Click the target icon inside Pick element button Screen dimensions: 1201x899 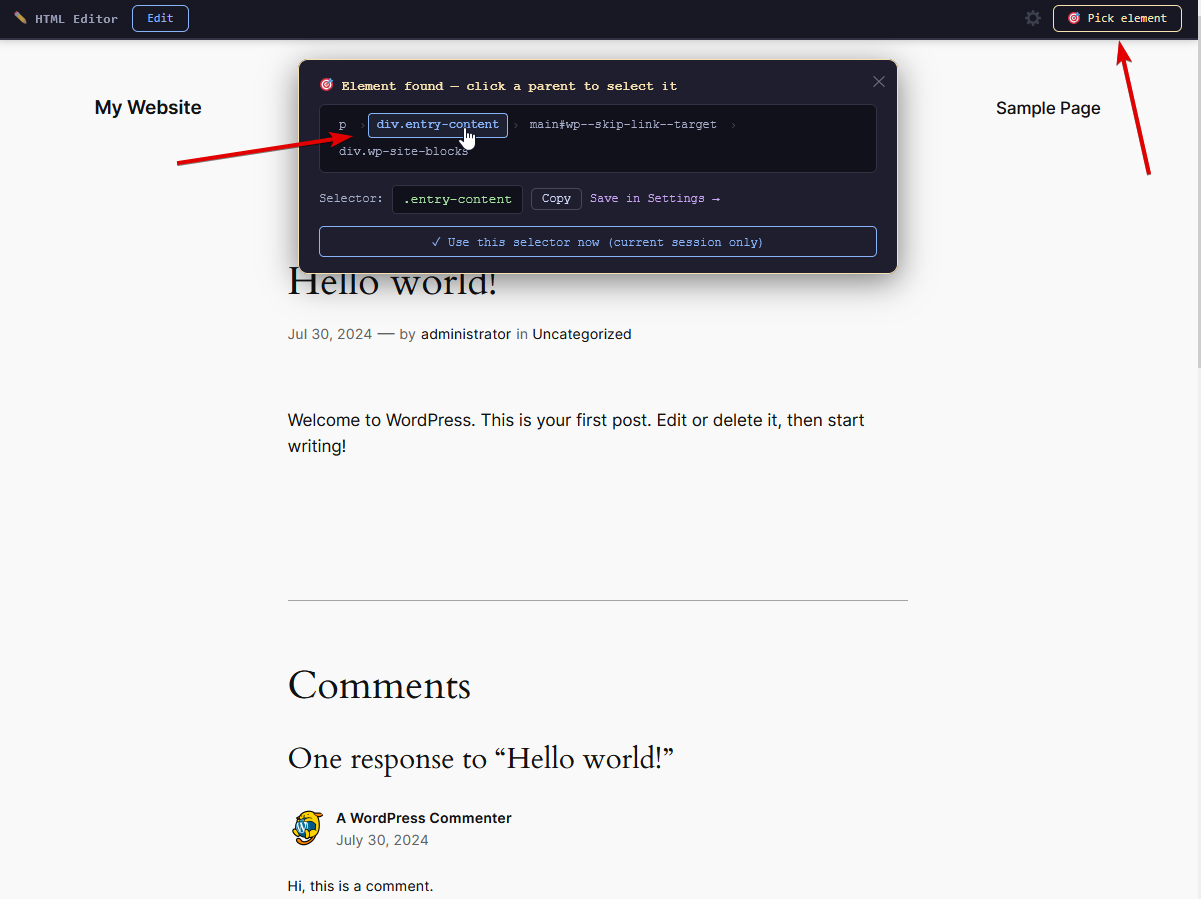tap(1075, 18)
